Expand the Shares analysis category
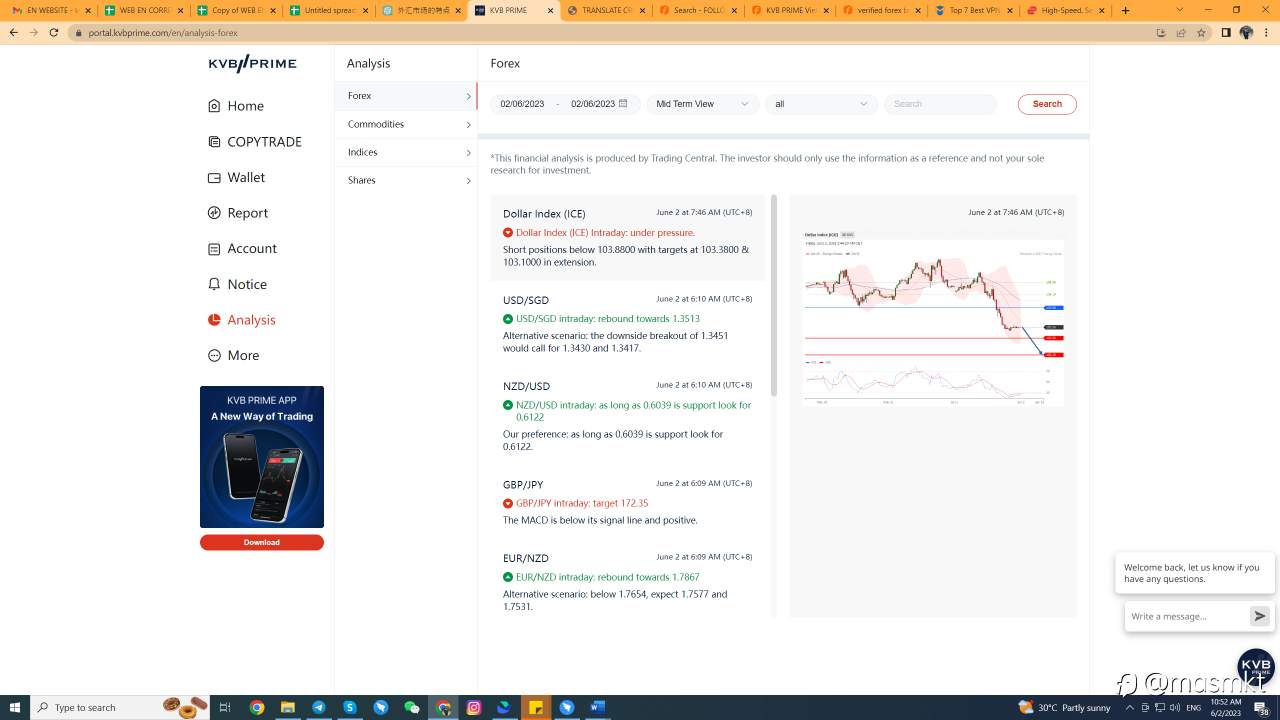The width and height of the screenshot is (1280, 720). (x=406, y=180)
